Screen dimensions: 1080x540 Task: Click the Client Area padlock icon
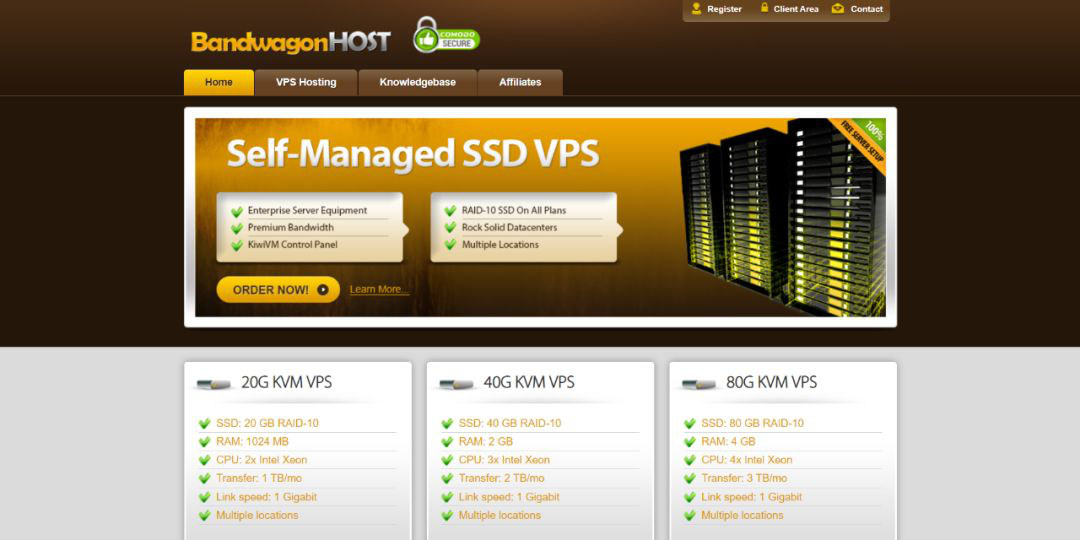coord(764,8)
